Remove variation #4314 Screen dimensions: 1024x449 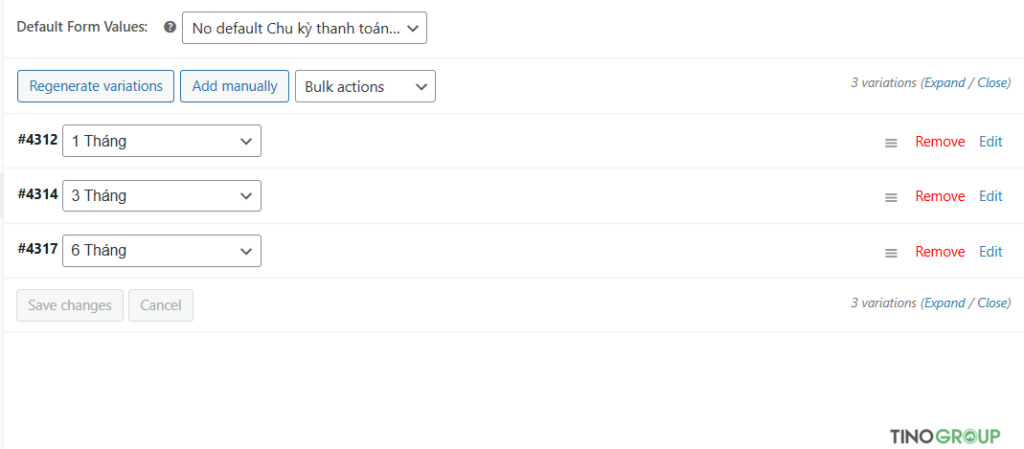tap(940, 196)
